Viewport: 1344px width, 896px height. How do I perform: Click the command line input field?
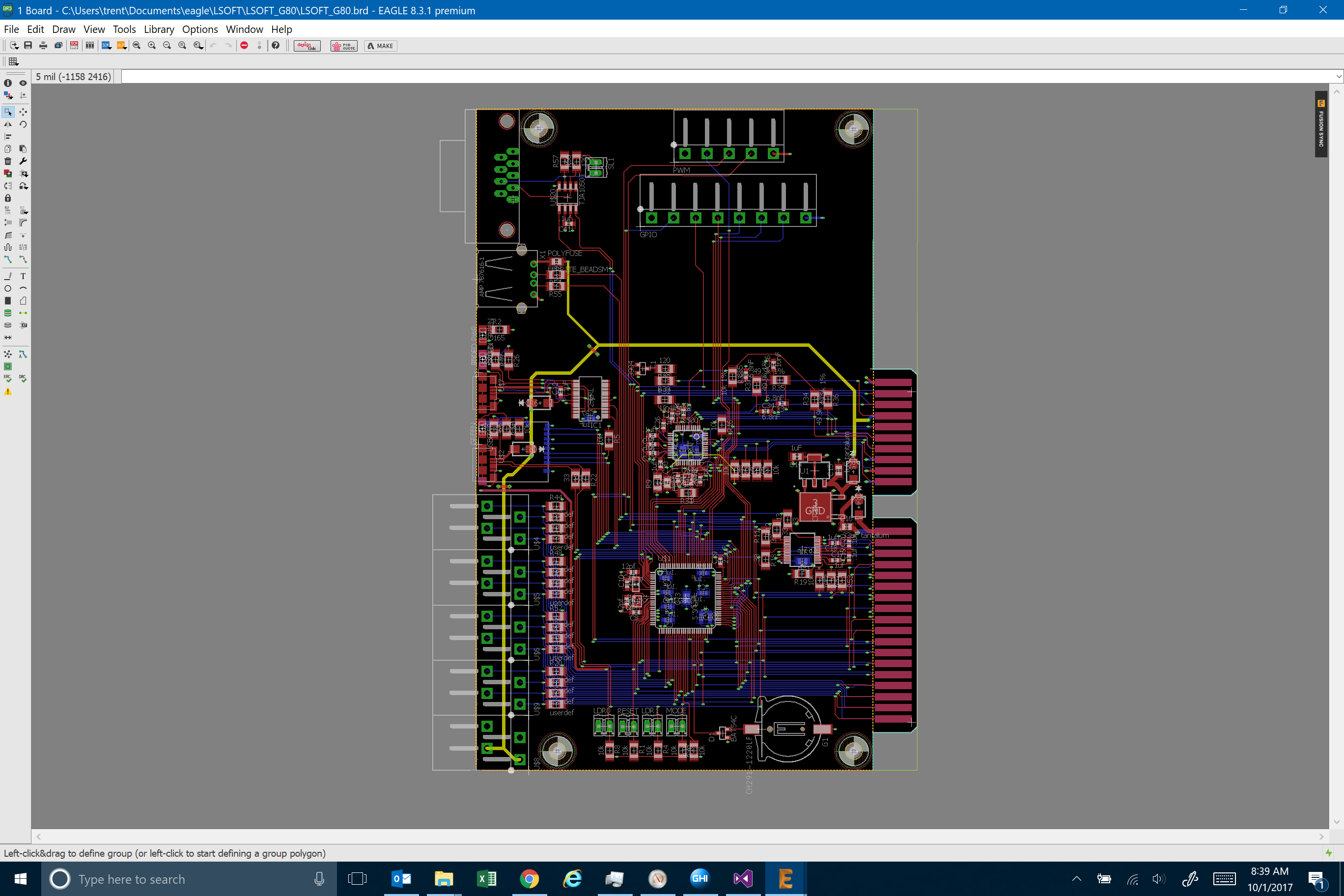point(727,76)
